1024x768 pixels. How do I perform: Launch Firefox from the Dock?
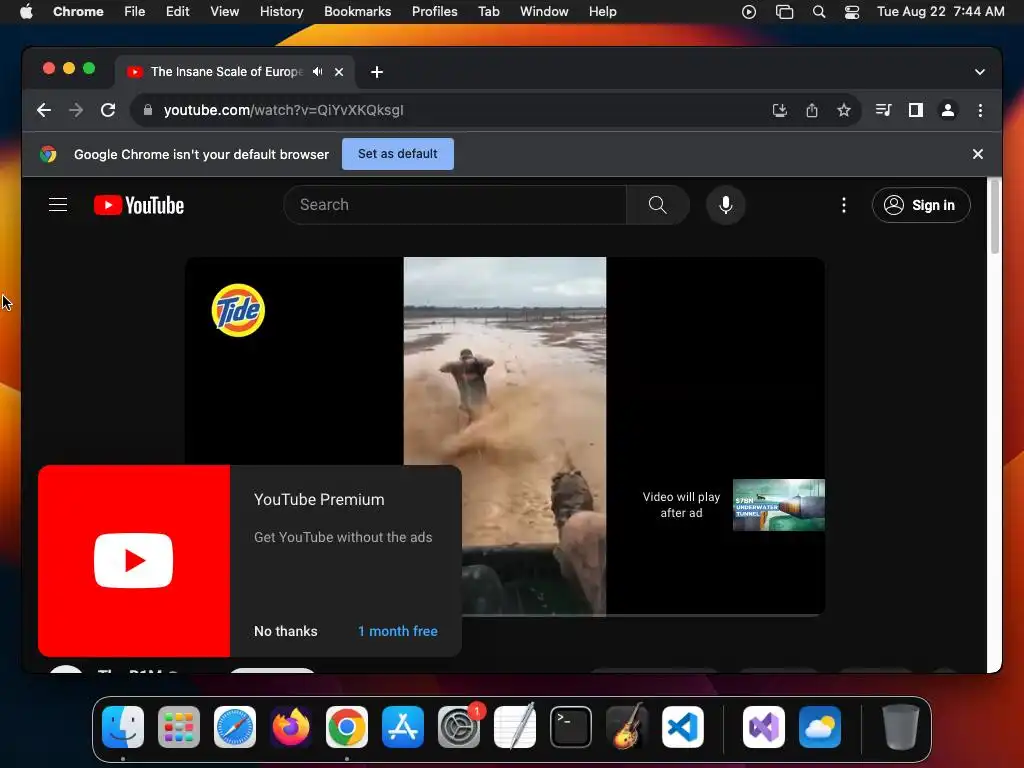pyautogui.click(x=291, y=727)
